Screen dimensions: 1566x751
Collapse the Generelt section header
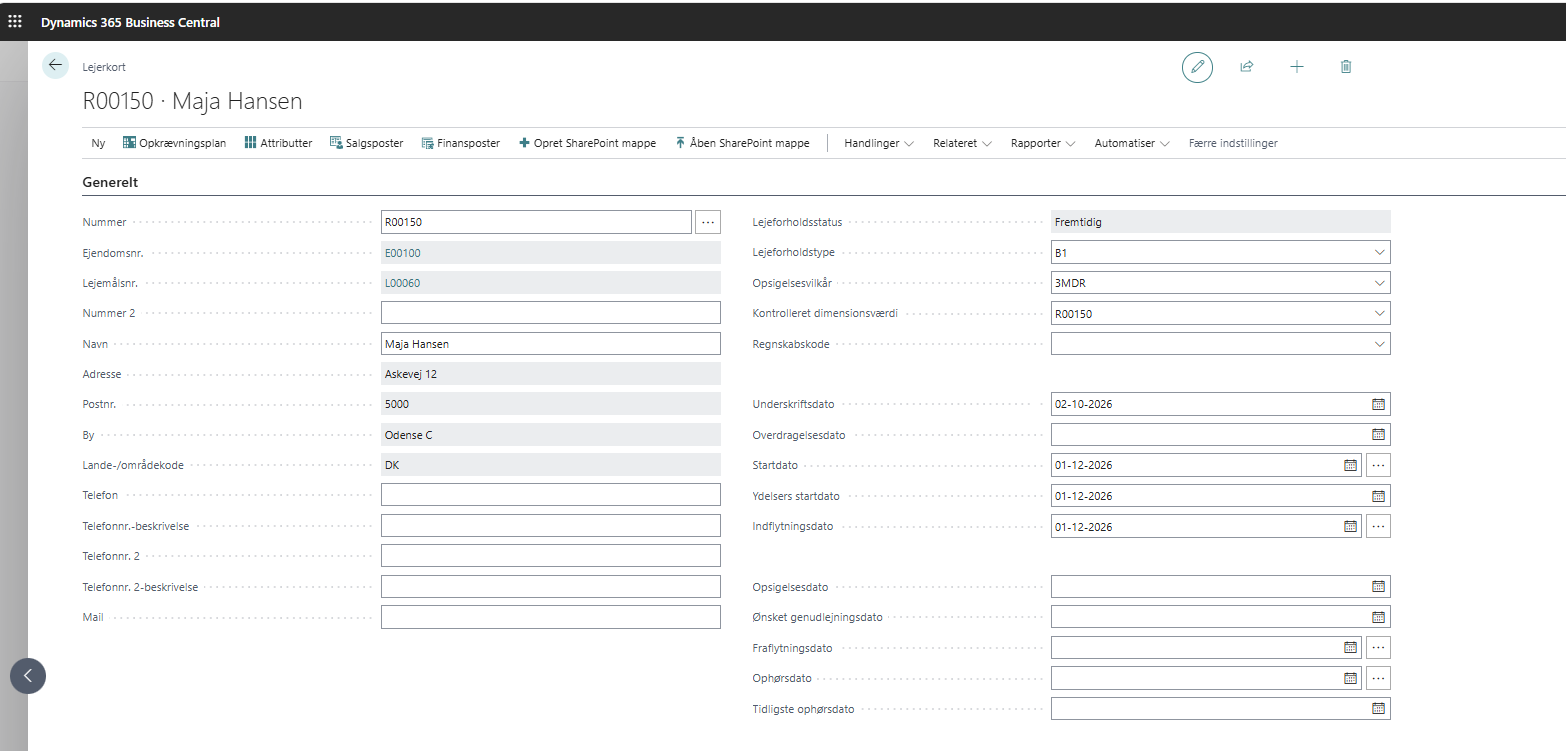coord(110,183)
